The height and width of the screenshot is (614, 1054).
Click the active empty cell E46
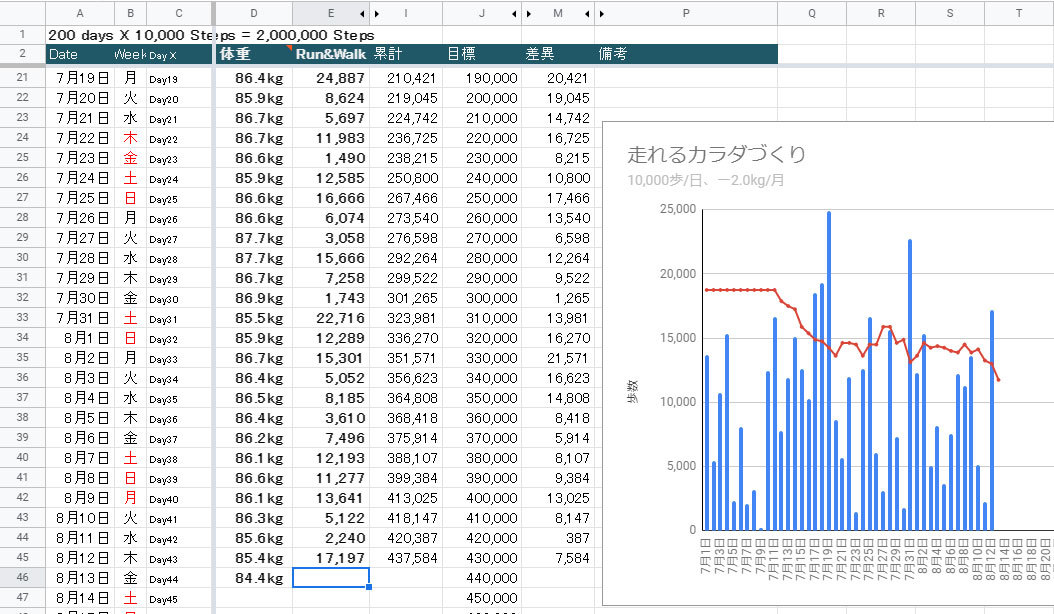(331, 578)
